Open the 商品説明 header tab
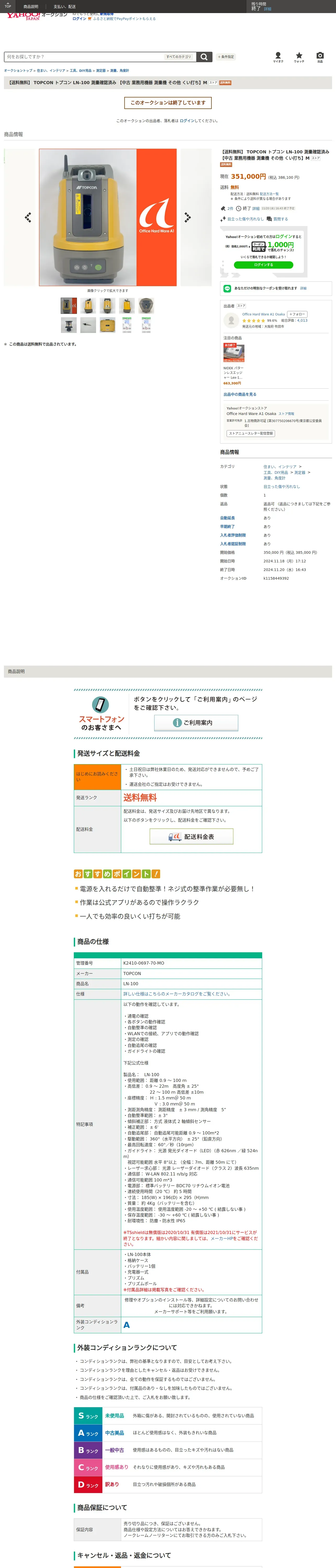The height and width of the screenshot is (1568, 336). pos(31,7)
